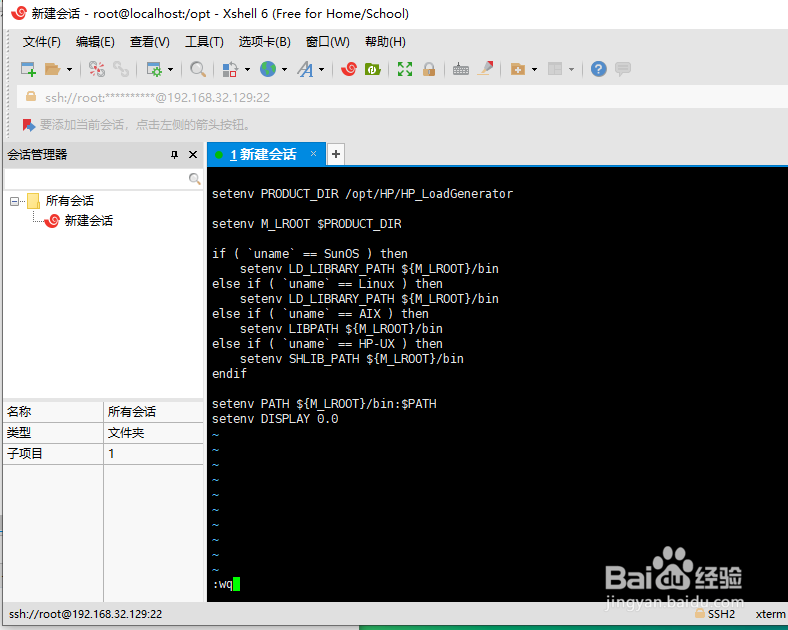Image resolution: width=788 pixels, height=630 pixels.
Task: Open the 查看(V) menu
Action: coord(150,42)
